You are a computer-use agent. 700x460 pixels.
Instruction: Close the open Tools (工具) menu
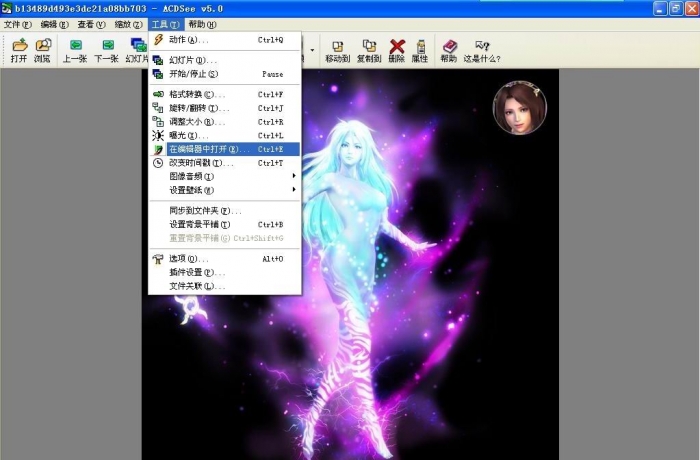click(166, 25)
